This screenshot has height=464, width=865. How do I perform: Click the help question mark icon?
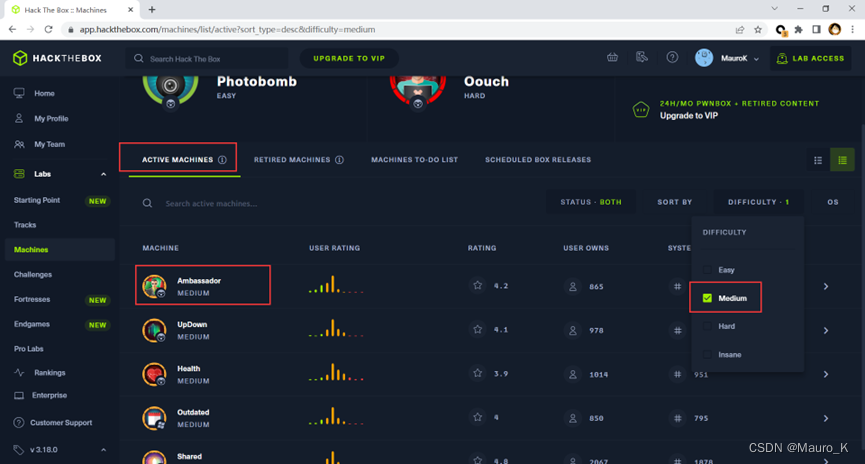[672, 57]
